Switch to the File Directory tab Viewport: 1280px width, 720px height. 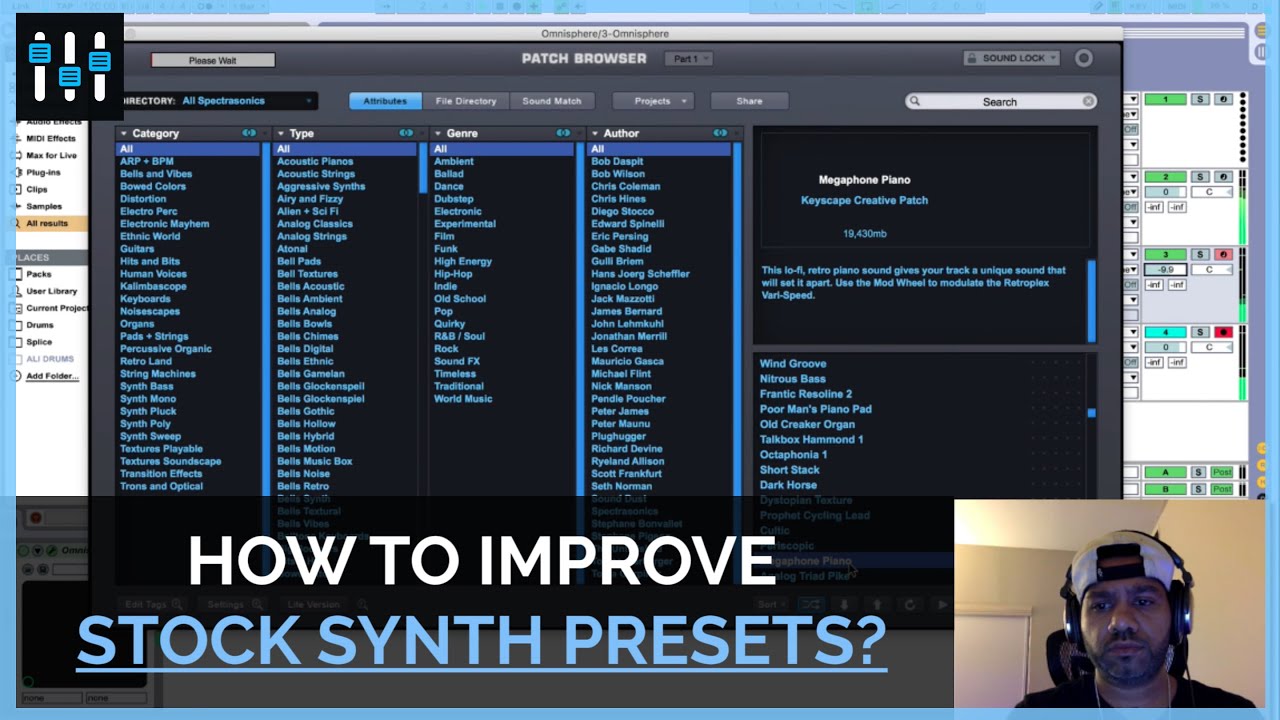pos(466,101)
